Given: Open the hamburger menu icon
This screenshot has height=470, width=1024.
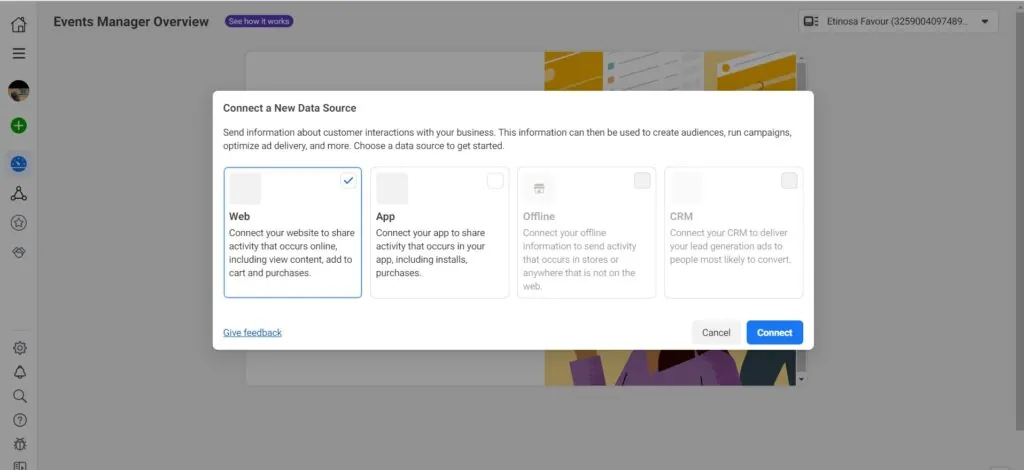Looking at the screenshot, I should (x=19, y=54).
